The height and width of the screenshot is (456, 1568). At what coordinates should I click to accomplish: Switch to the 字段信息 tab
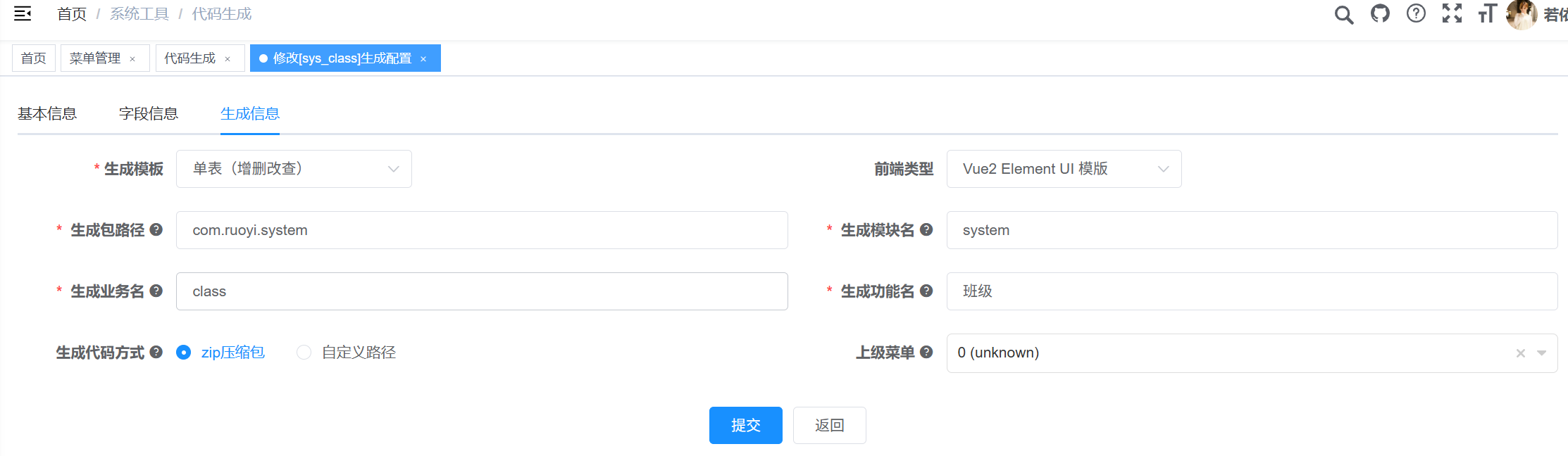tap(149, 113)
